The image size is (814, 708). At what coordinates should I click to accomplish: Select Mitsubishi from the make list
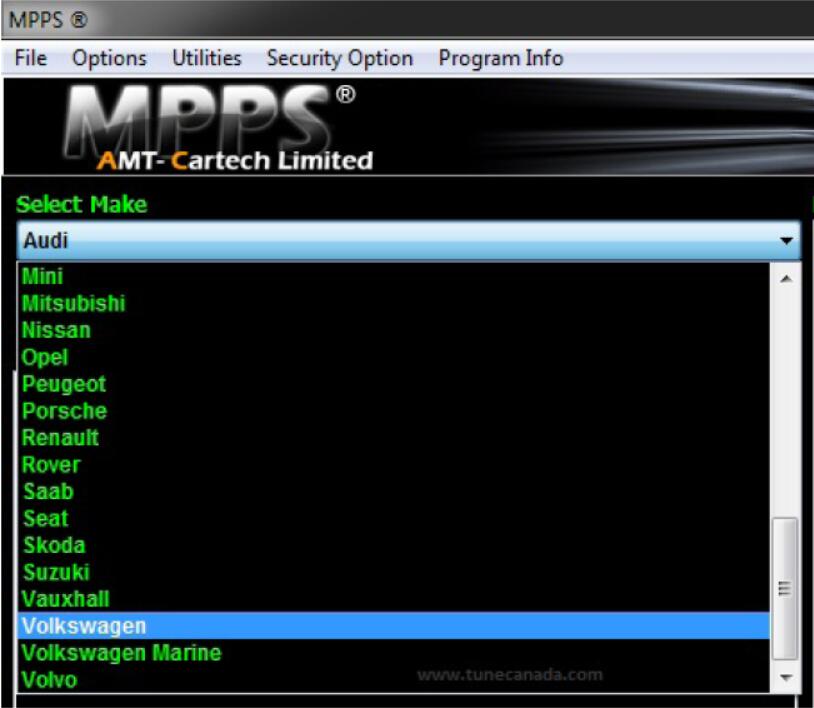pos(394,303)
